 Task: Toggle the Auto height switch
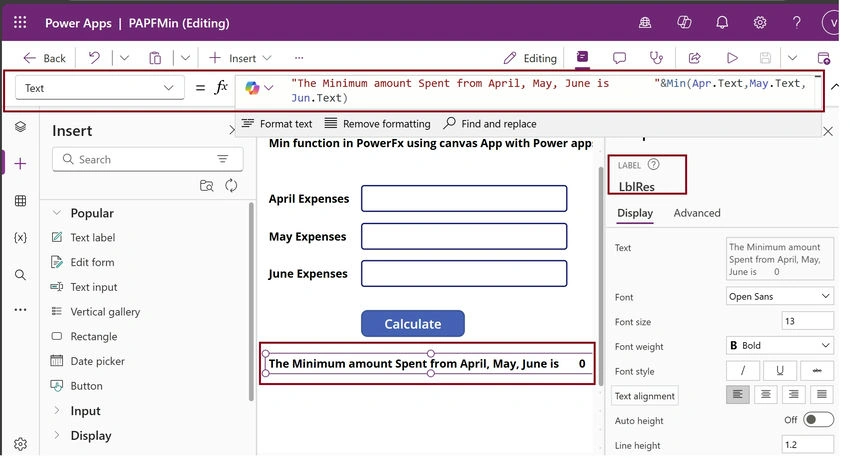click(818, 420)
